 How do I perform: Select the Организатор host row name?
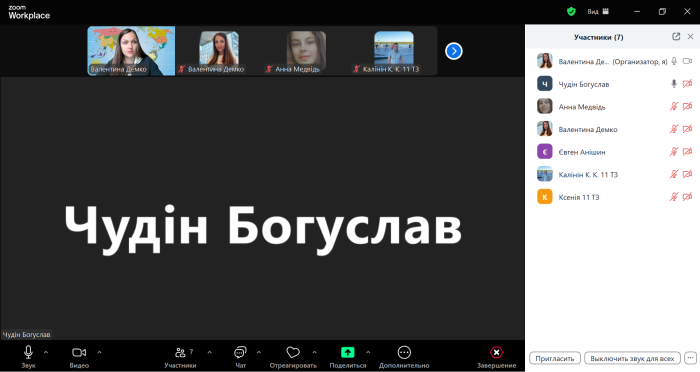click(612, 62)
